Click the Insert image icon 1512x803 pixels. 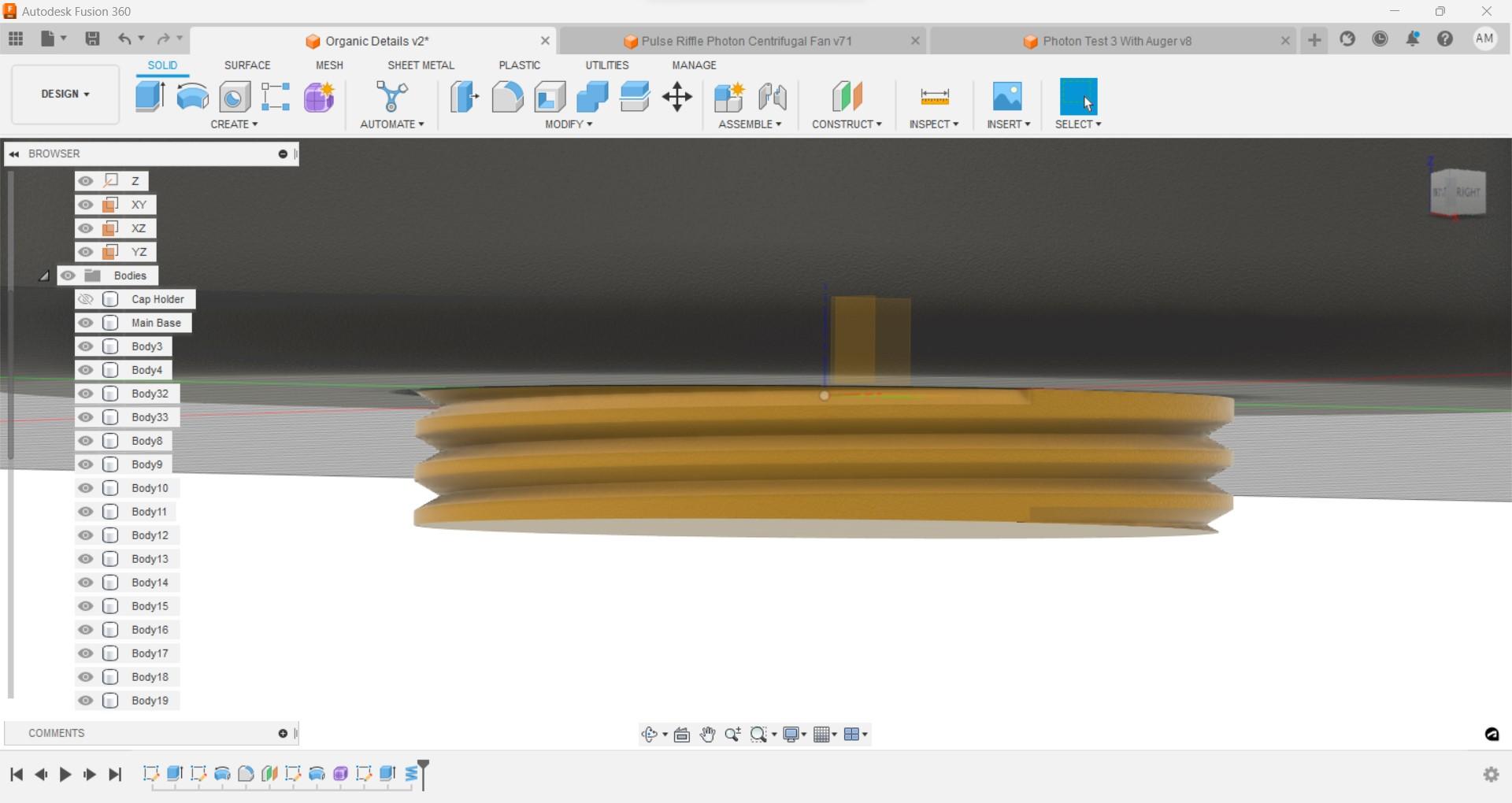coord(1007,97)
